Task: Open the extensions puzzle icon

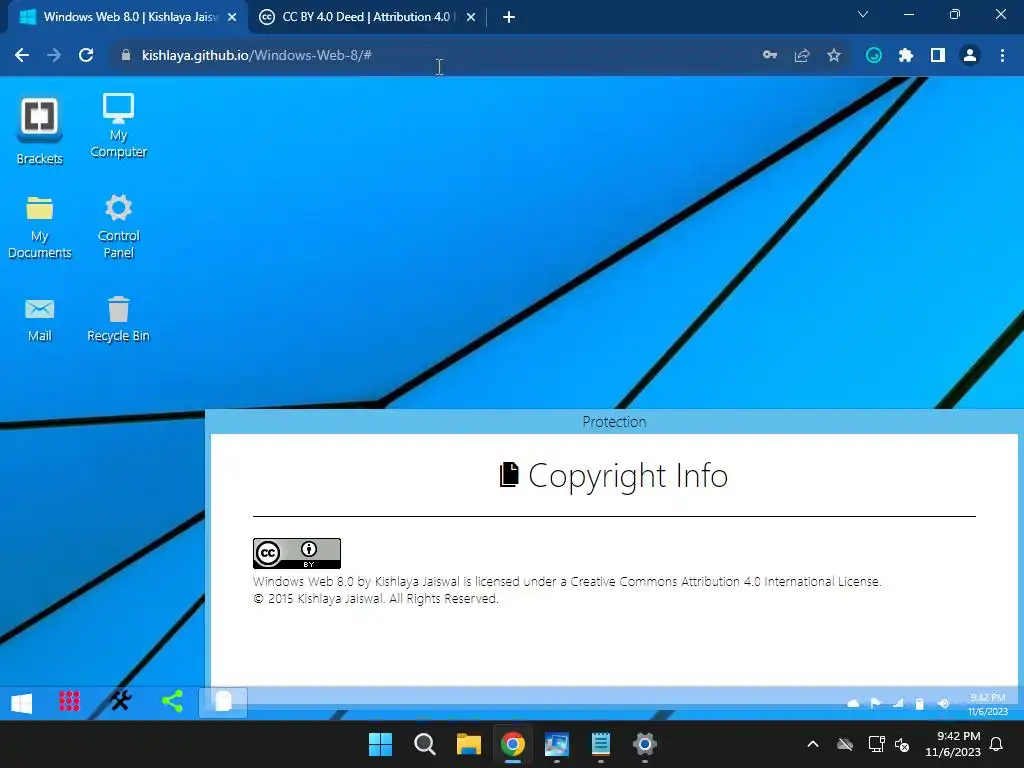Action: (906, 56)
